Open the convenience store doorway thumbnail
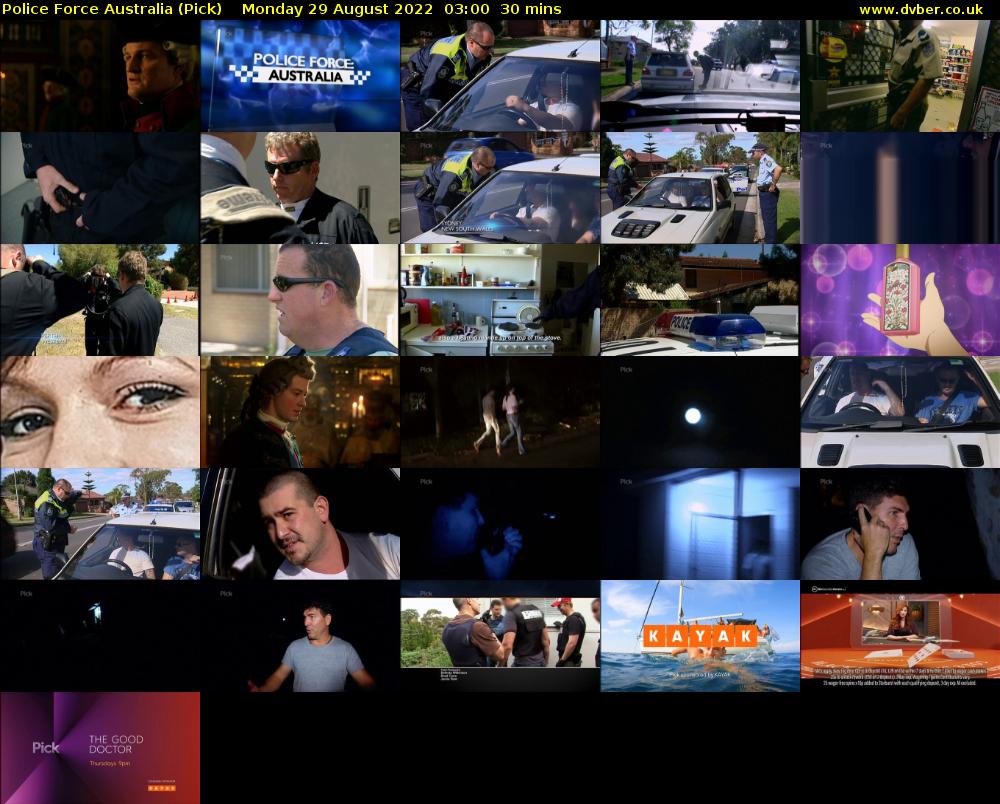This screenshot has height=804, width=1000. (900, 76)
